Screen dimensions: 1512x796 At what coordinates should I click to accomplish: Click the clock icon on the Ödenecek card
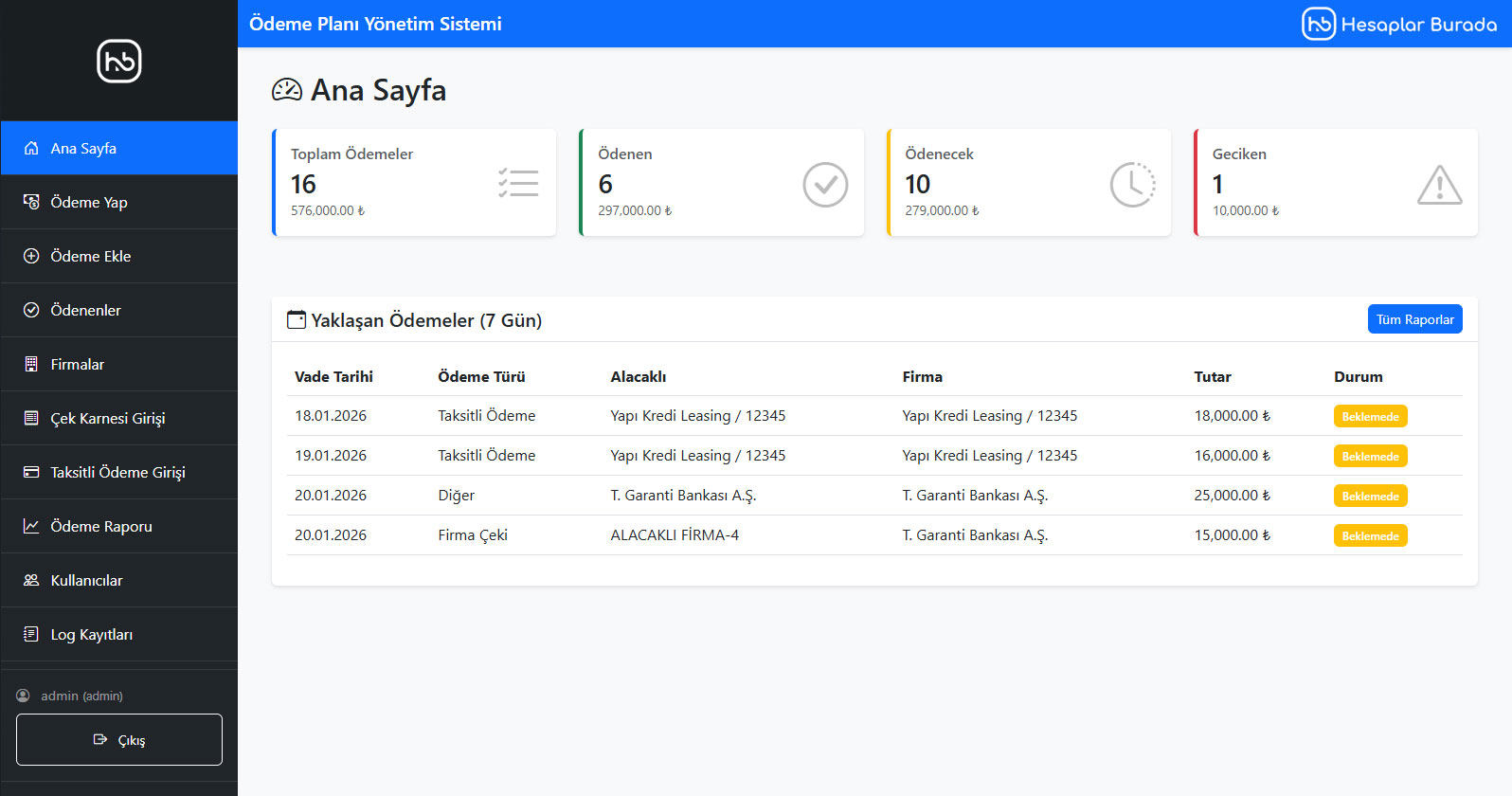tap(1132, 185)
